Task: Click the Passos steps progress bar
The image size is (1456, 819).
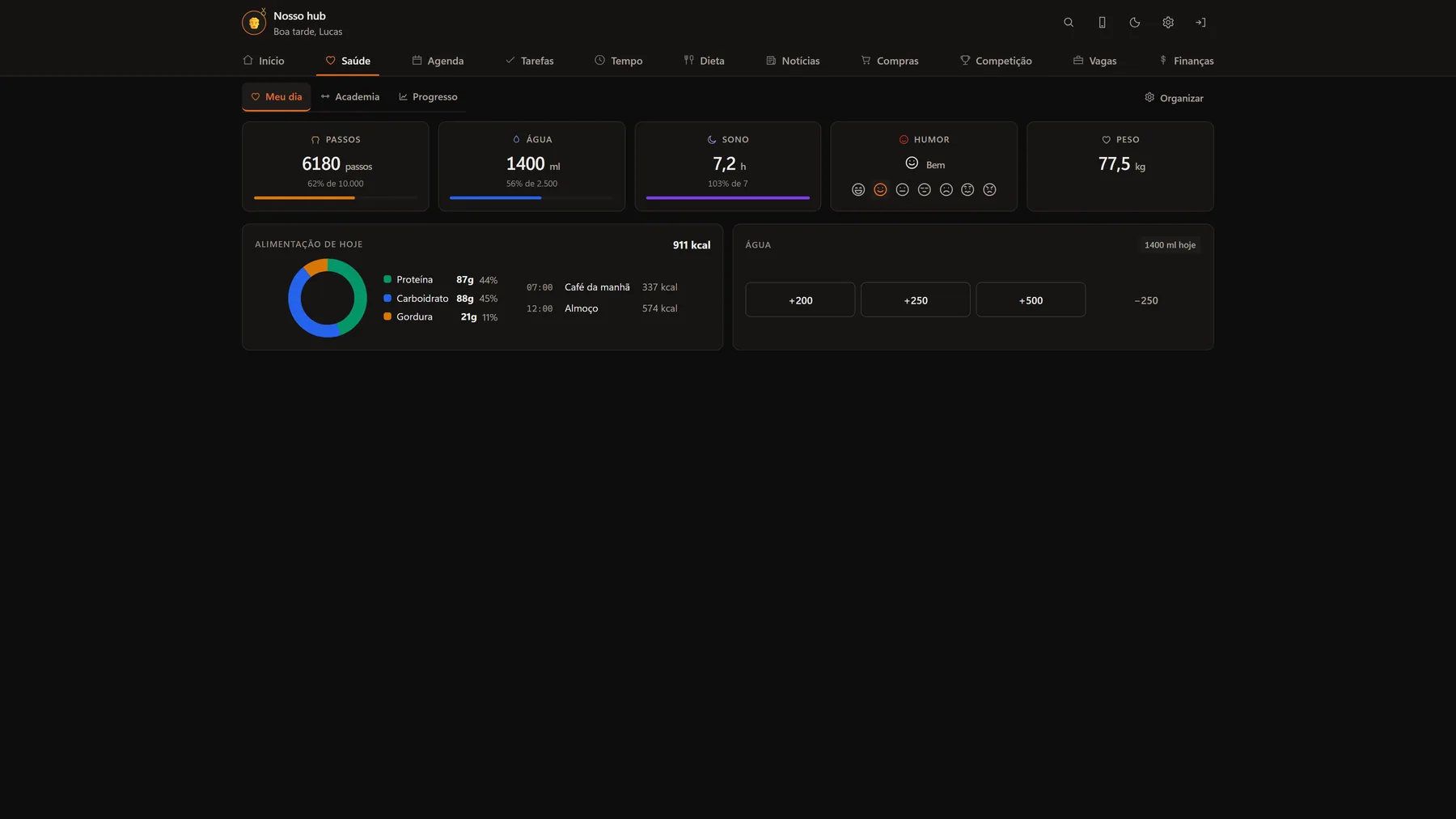Action: coord(336,197)
